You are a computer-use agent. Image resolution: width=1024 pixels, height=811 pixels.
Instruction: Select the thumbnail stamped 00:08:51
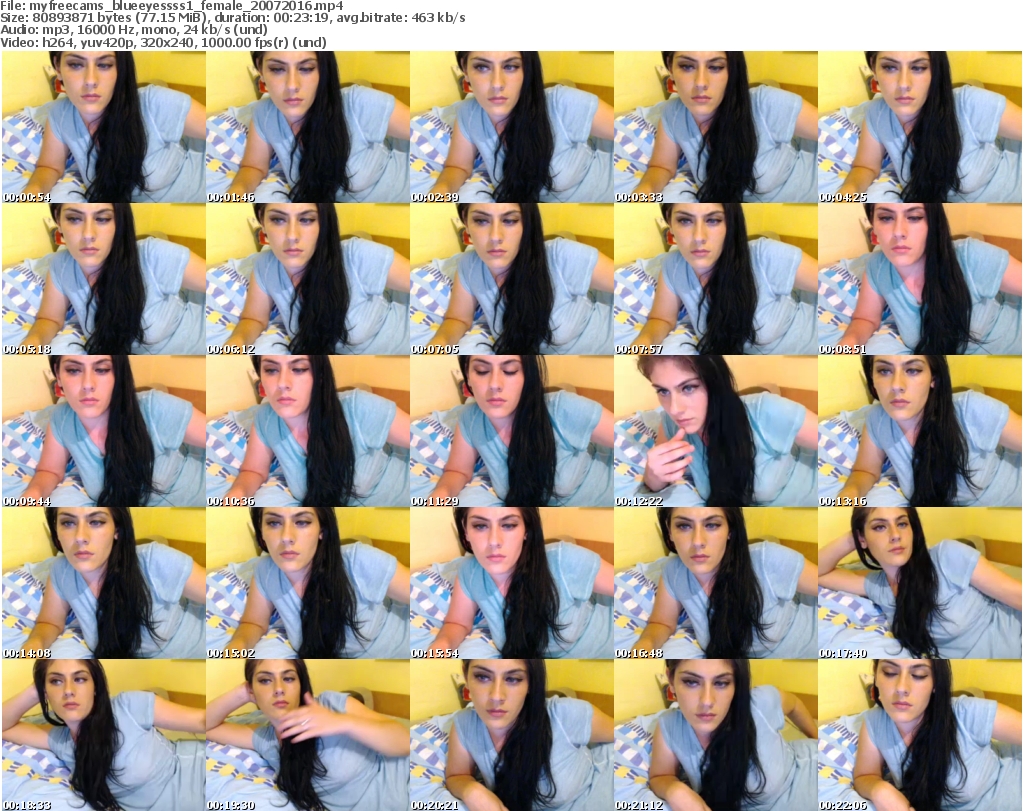coord(920,279)
